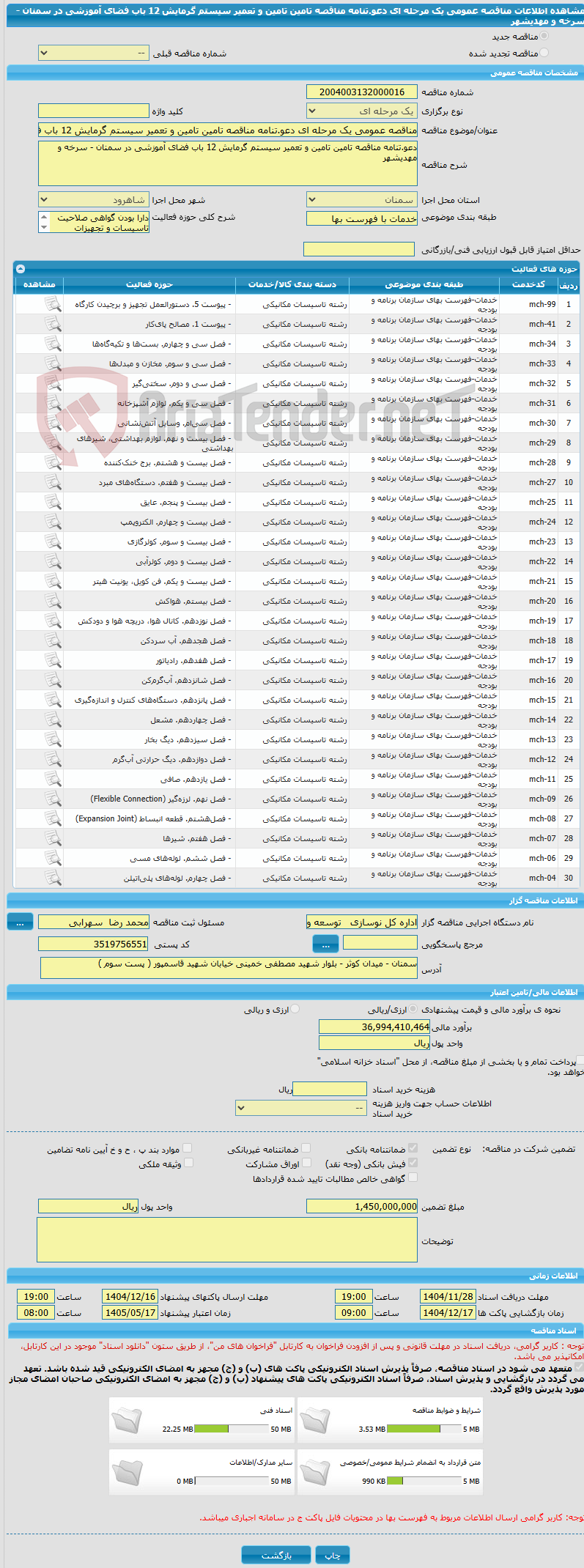The image size is (584, 1568).
Task: View details icon for row mch-17
Action: click(53, 660)
